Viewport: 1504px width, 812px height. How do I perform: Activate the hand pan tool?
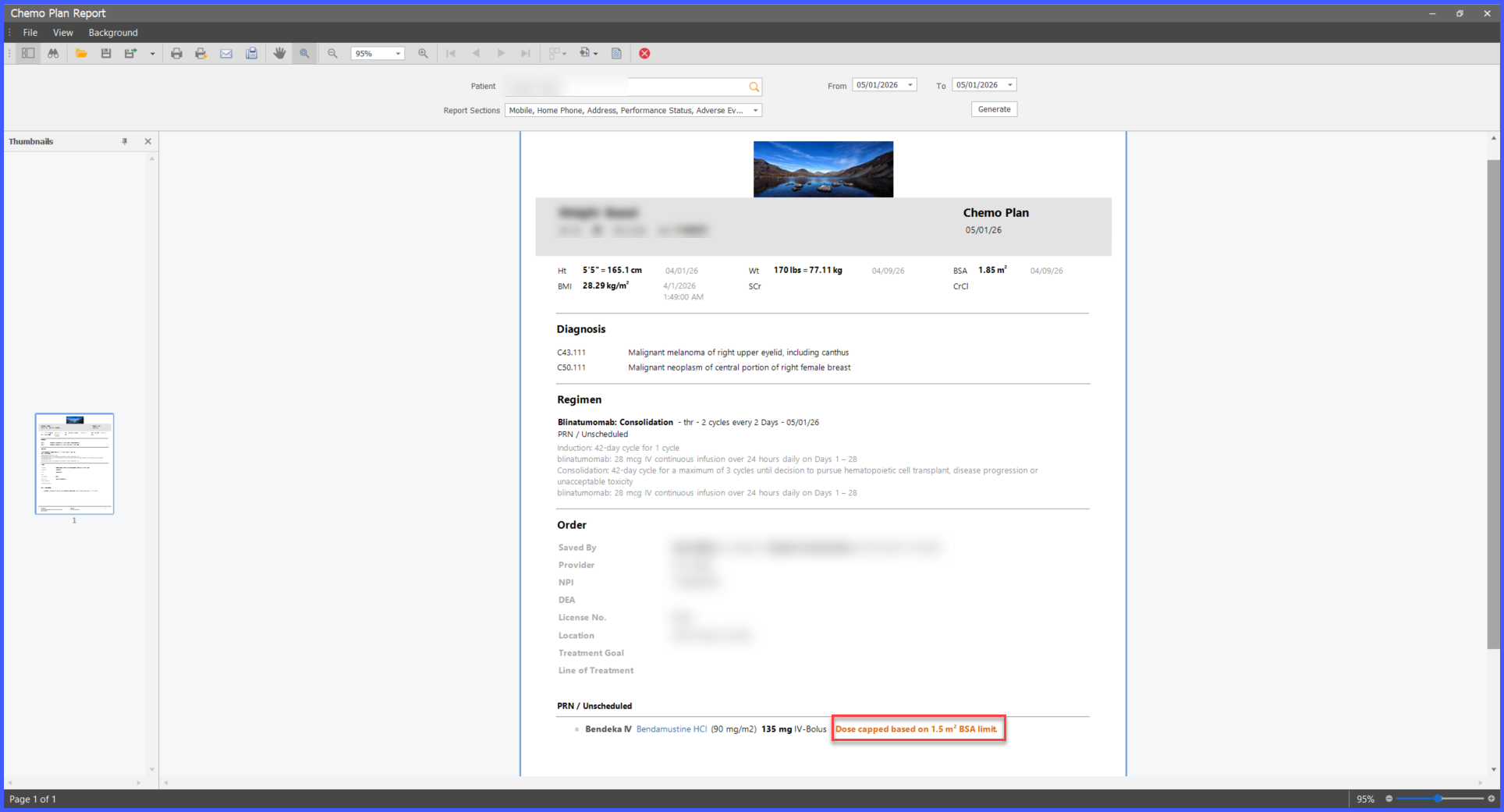279,53
